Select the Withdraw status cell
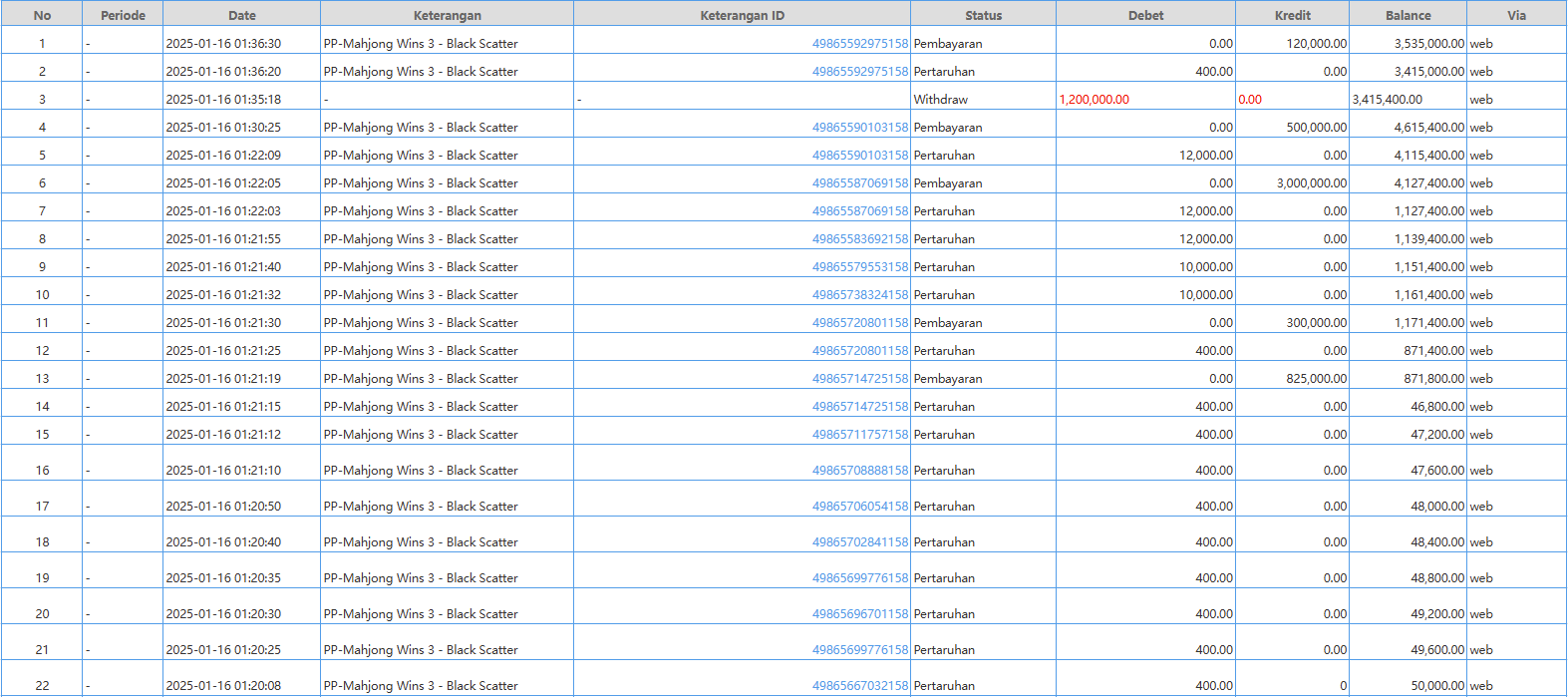This screenshot has width=1568, height=697. pos(940,100)
